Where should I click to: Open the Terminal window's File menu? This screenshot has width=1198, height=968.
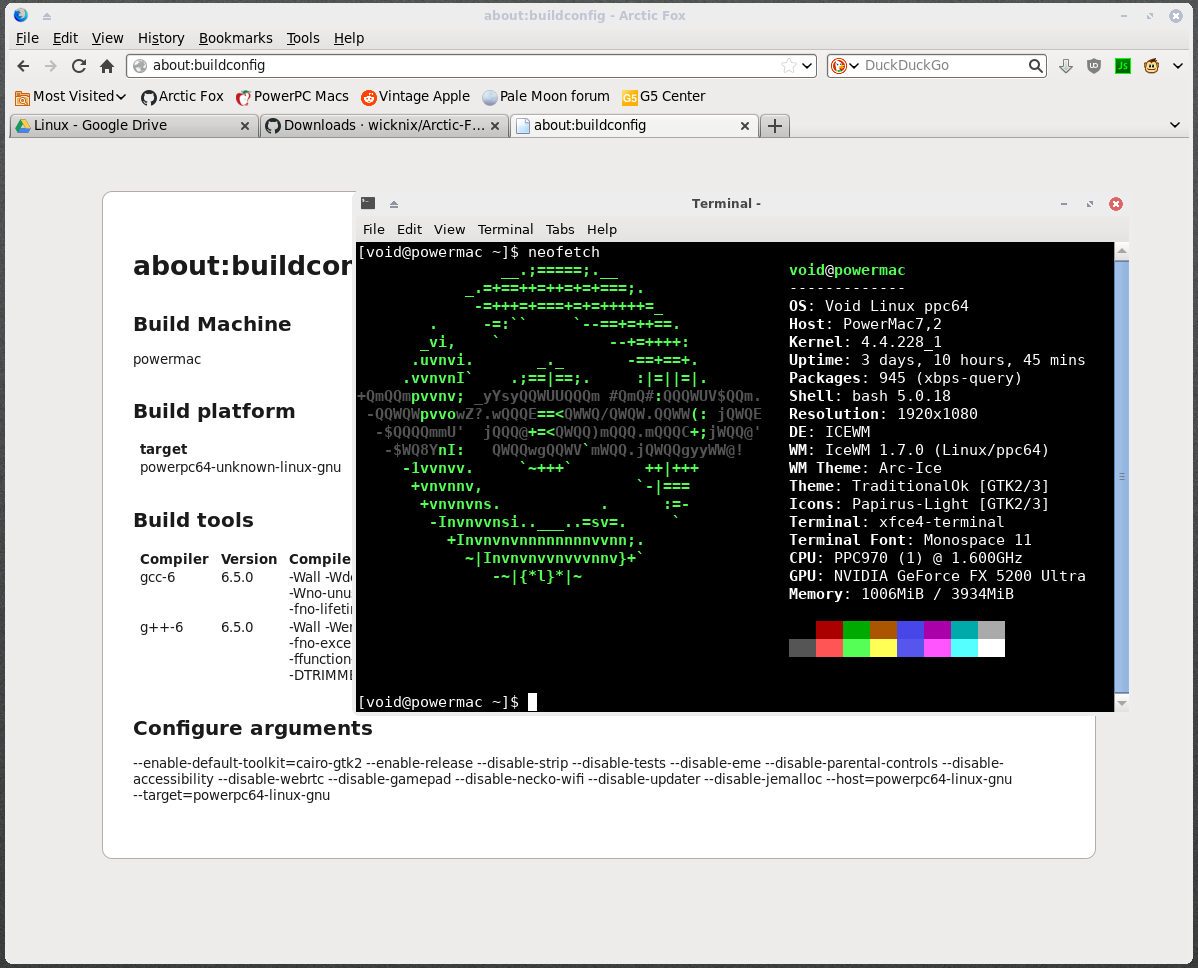click(x=374, y=229)
